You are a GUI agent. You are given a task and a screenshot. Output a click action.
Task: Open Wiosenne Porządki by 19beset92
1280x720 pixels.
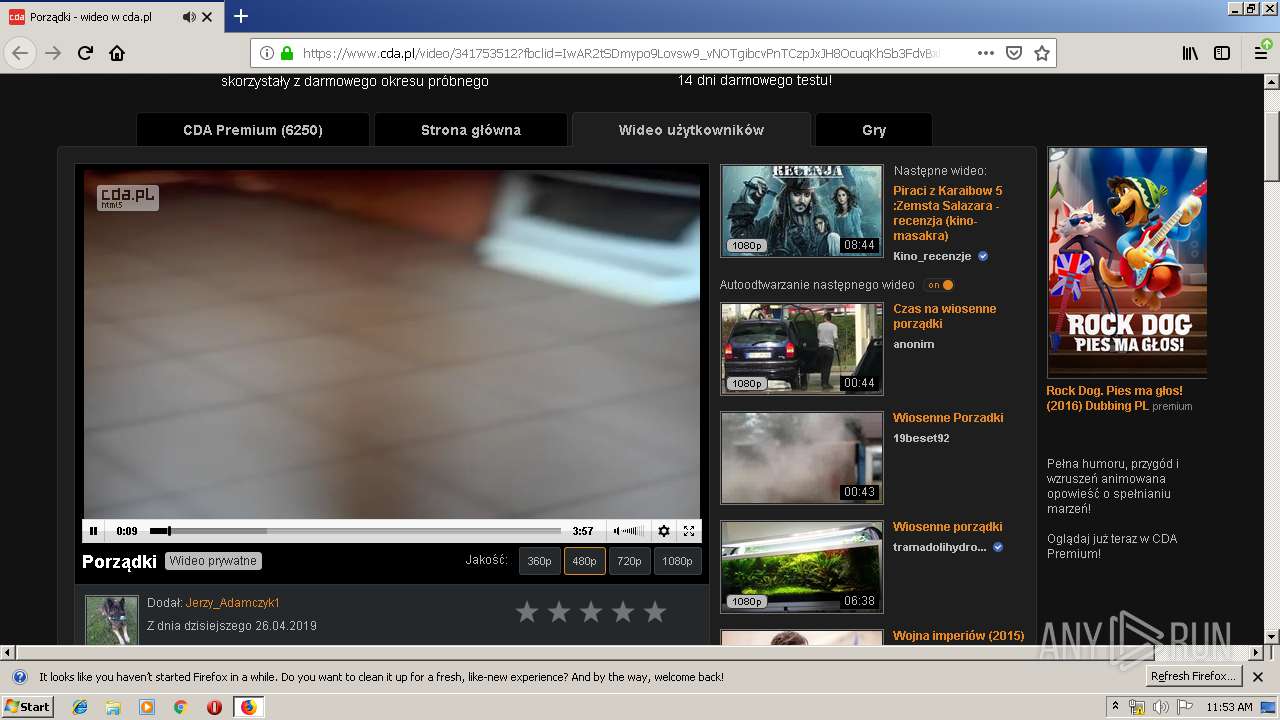pyautogui.click(x=948, y=418)
